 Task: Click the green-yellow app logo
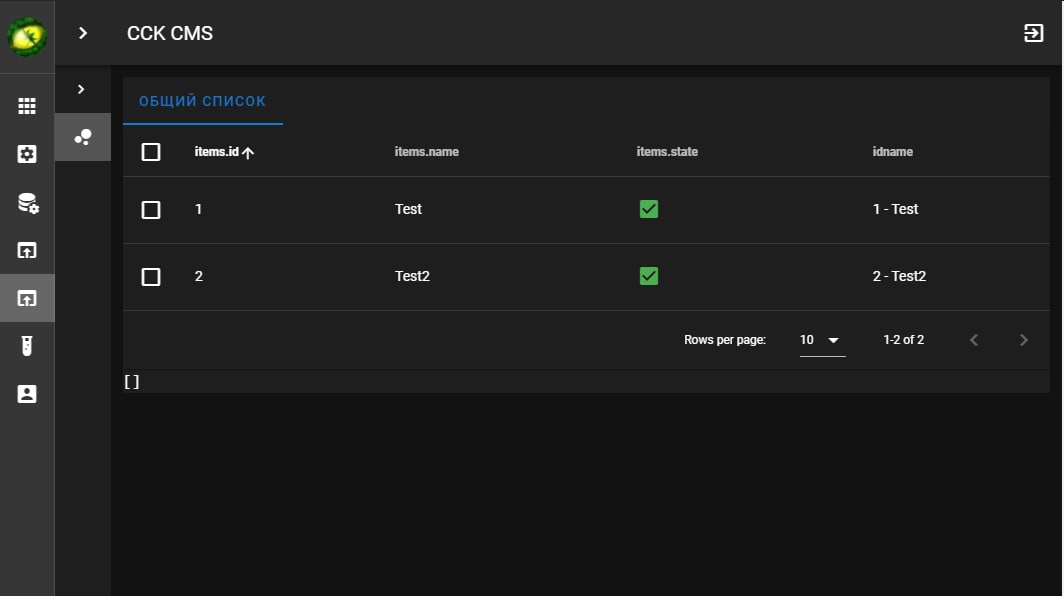[x=27, y=37]
